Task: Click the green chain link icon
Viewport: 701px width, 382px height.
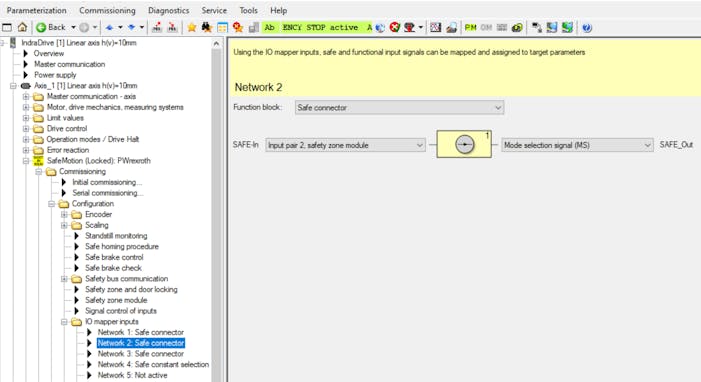Action: 517,27
